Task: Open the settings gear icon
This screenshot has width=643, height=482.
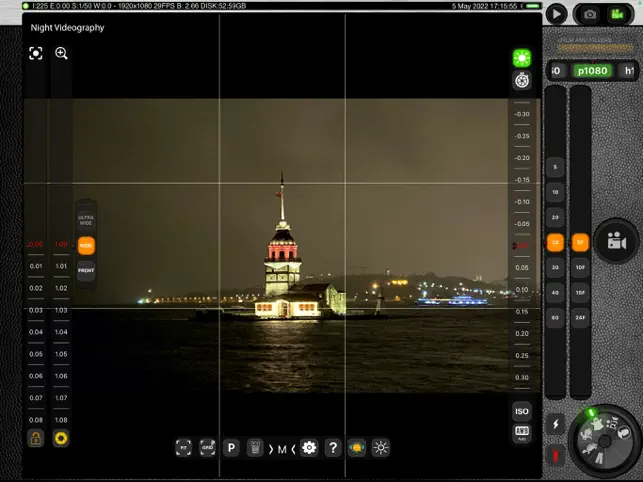Action: coord(309,448)
